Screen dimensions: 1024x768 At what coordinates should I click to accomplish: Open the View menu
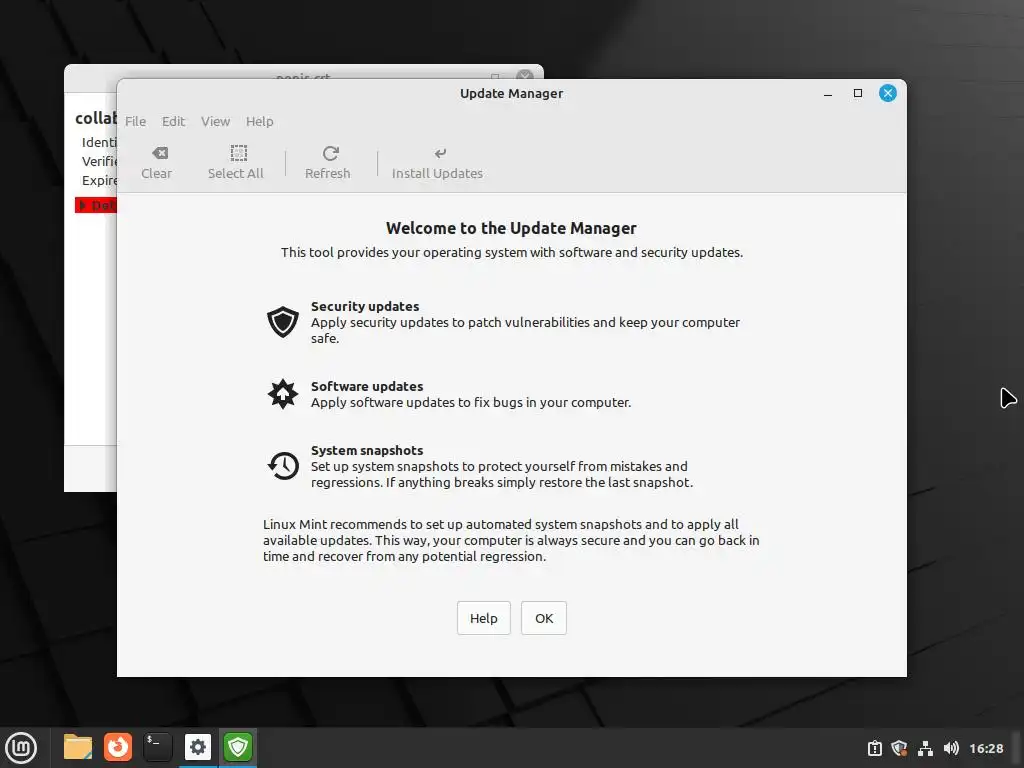[215, 121]
